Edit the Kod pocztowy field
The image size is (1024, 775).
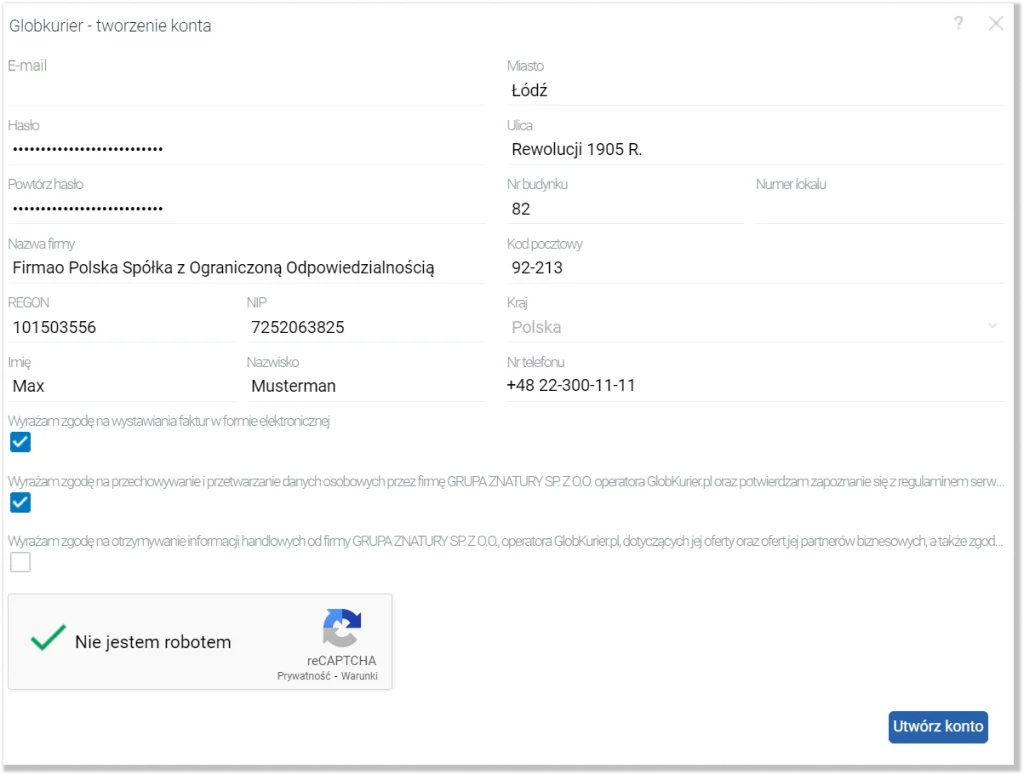point(756,268)
